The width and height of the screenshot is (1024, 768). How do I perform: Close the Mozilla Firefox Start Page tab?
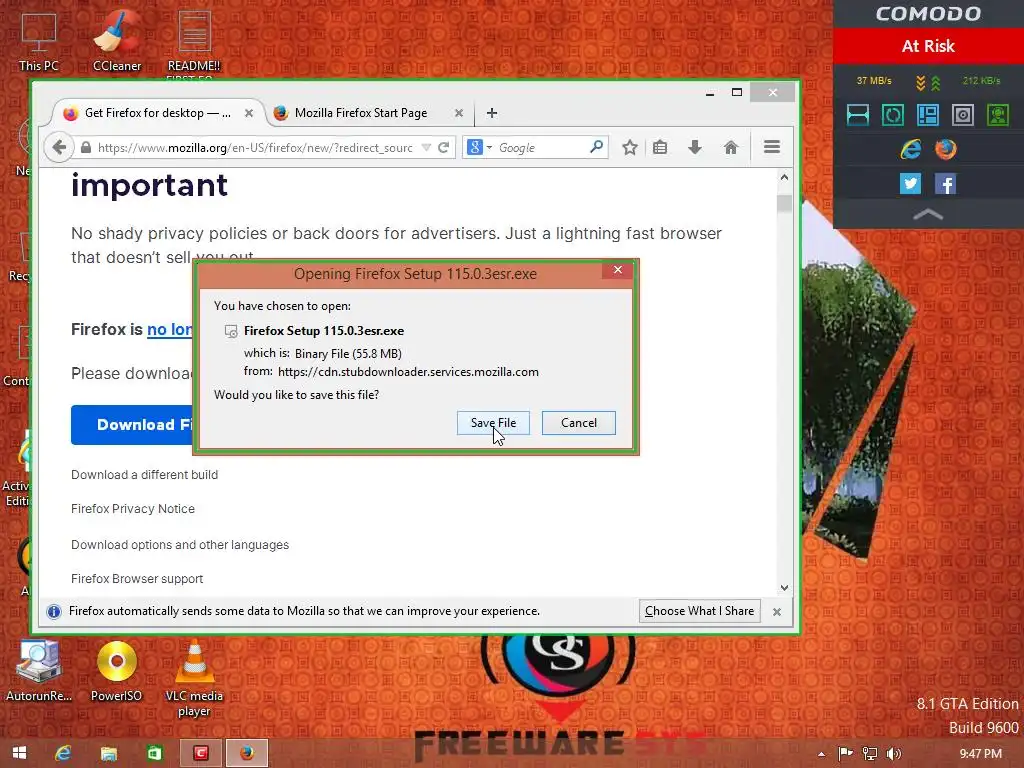(x=458, y=113)
